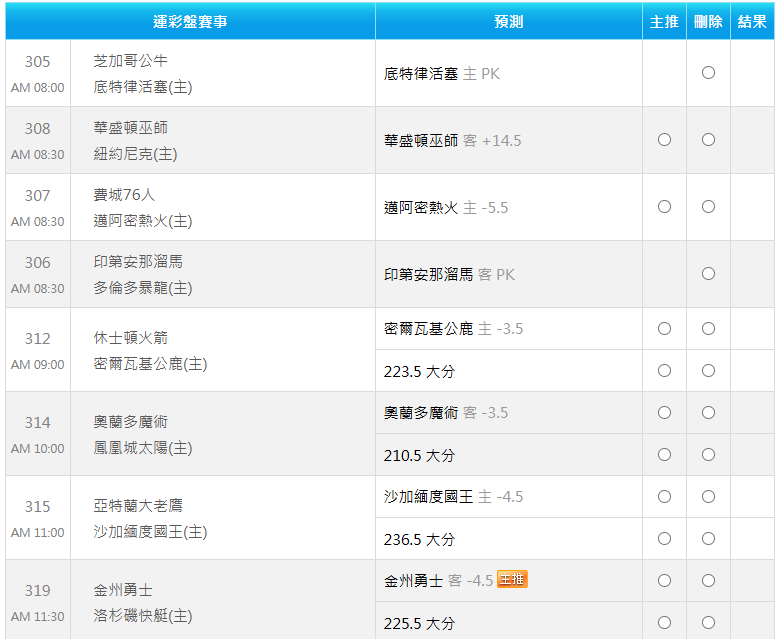Set 223.5 大分 as main pick
Image resolution: width=777 pixels, height=639 pixels.
(x=664, y=371)
